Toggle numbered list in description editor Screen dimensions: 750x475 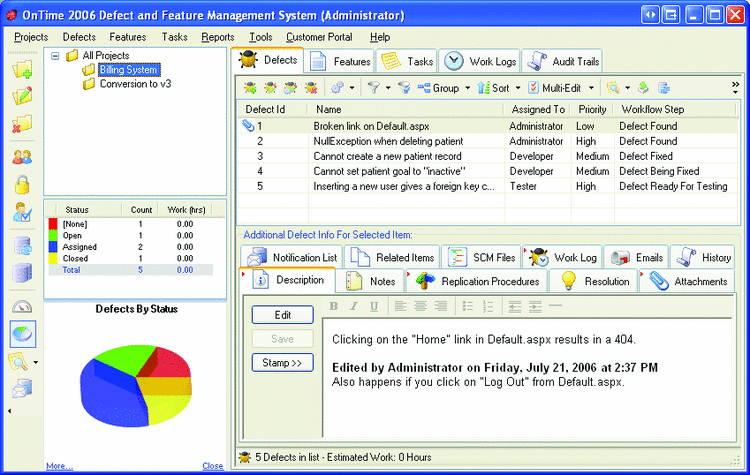click(488, 306)
